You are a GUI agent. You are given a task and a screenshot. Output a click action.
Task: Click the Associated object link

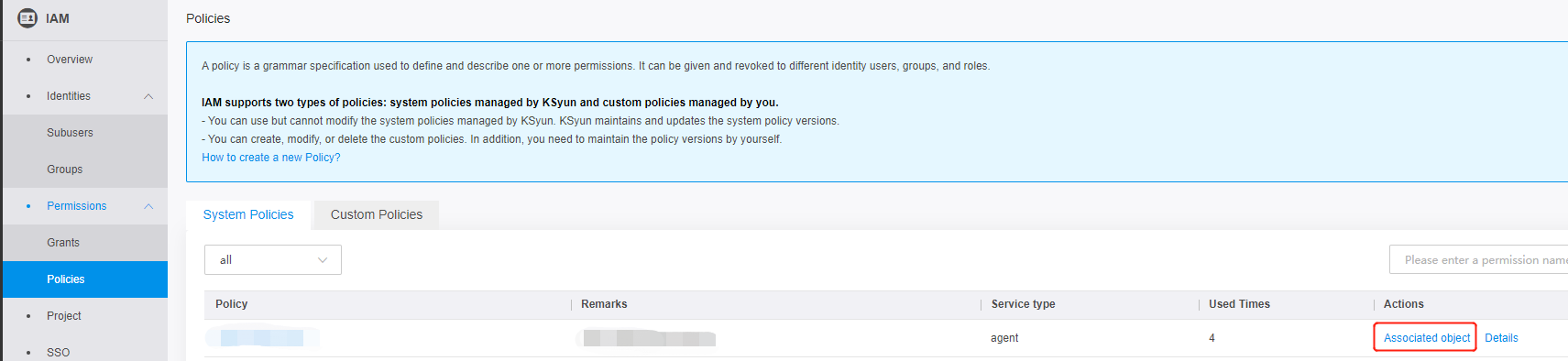point(1427,338)
